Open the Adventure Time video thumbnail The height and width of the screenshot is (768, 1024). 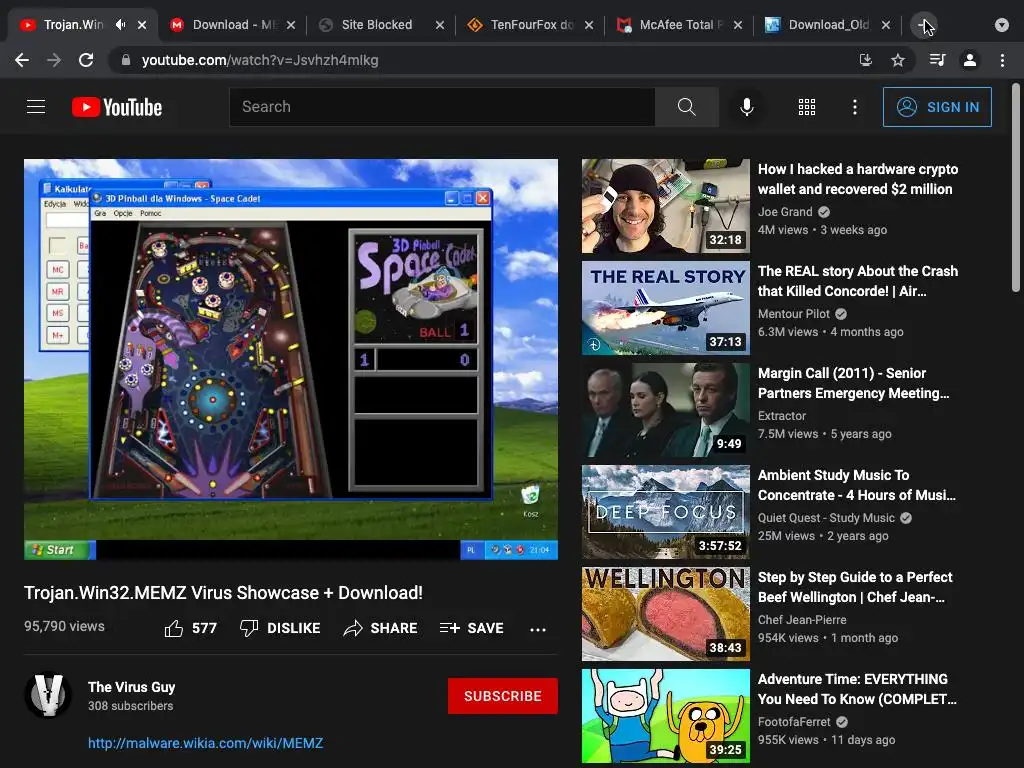click(x=665, y=715)
